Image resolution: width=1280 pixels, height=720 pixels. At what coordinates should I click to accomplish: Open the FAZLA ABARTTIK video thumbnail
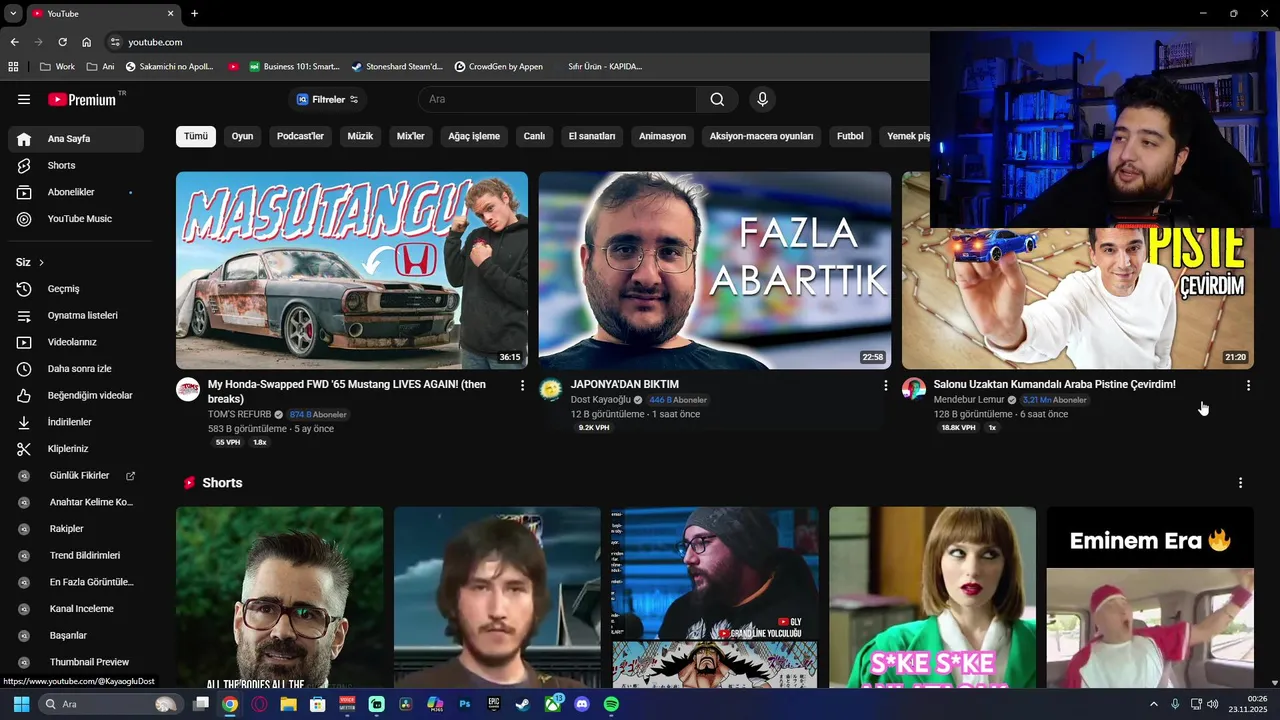[x=715, y=270]
